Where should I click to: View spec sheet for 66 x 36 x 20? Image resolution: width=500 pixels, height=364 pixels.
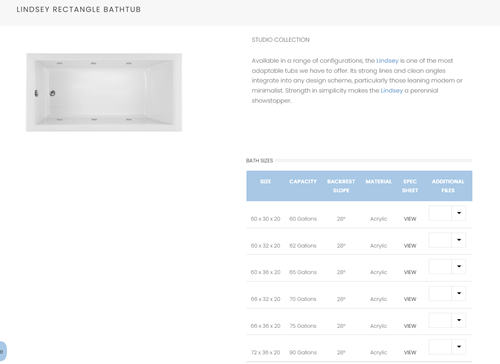pos(410,326)
